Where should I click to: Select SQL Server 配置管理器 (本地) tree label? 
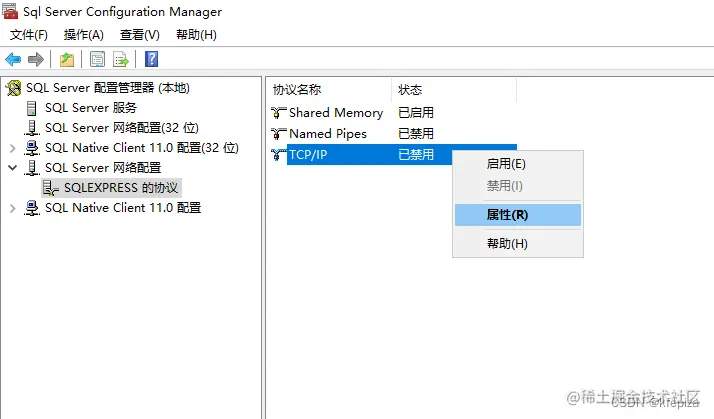[x=108, y=88]
